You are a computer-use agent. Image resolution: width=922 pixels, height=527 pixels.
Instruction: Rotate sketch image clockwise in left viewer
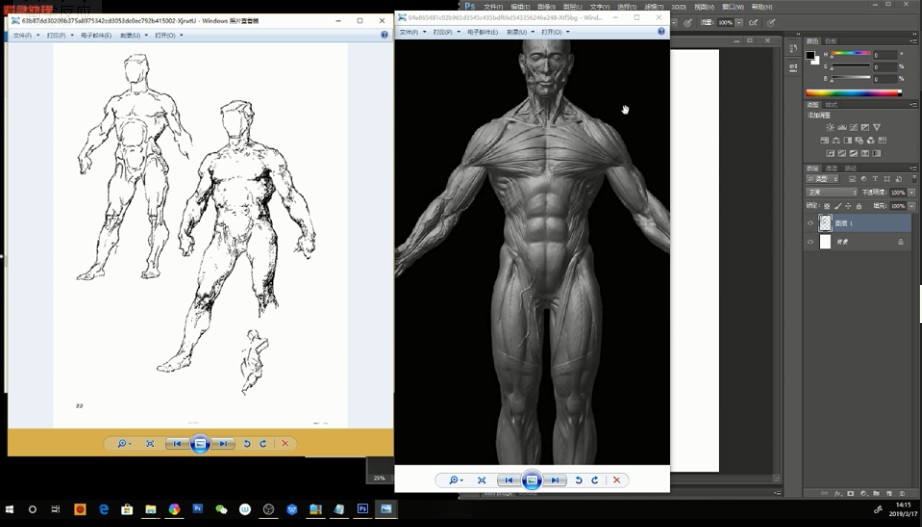pyautogui.click(x=263, y=443)
